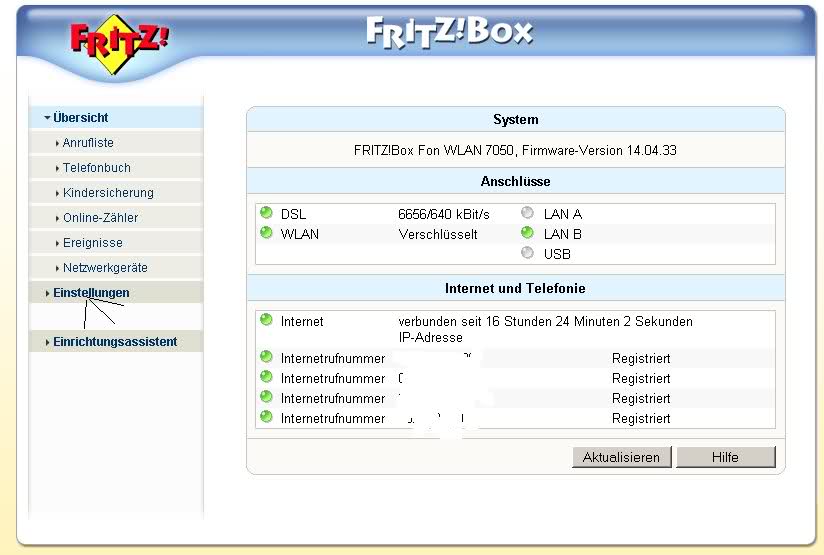Screen dimensions: 824x555
Task: Click the FRITZ!Box header title
Action: point(449,33)
